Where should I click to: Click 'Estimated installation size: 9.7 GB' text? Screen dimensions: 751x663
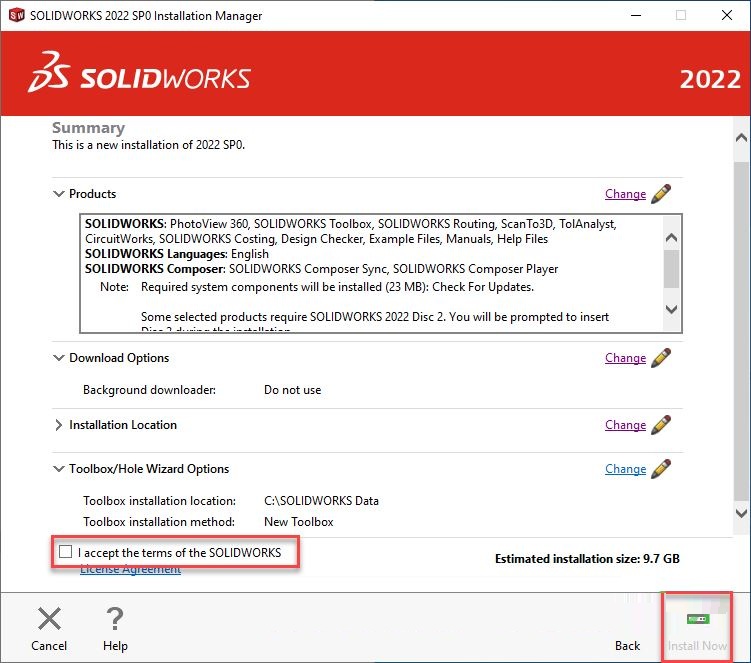click(587, 559)
